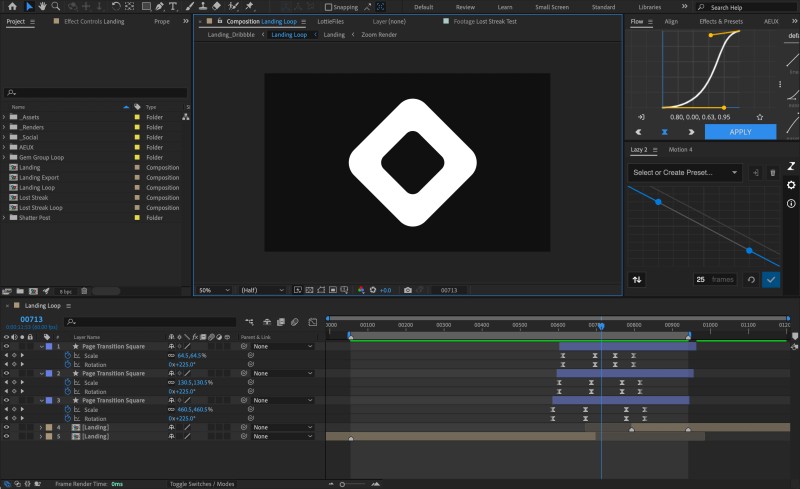Image resolution: width=800 pixels, height=489 pixels.
Task: Switch to the LottieFiles tab
Action: coord(331,21)
